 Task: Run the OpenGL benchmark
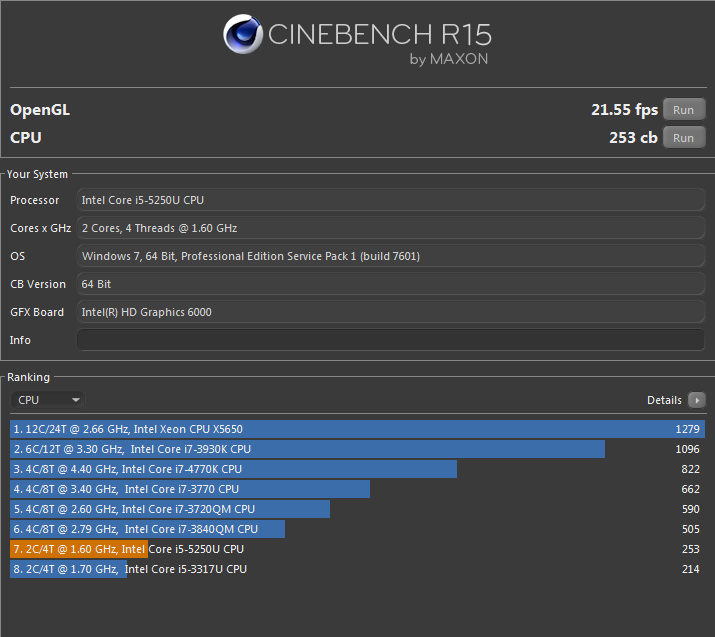tap(683, 110)
